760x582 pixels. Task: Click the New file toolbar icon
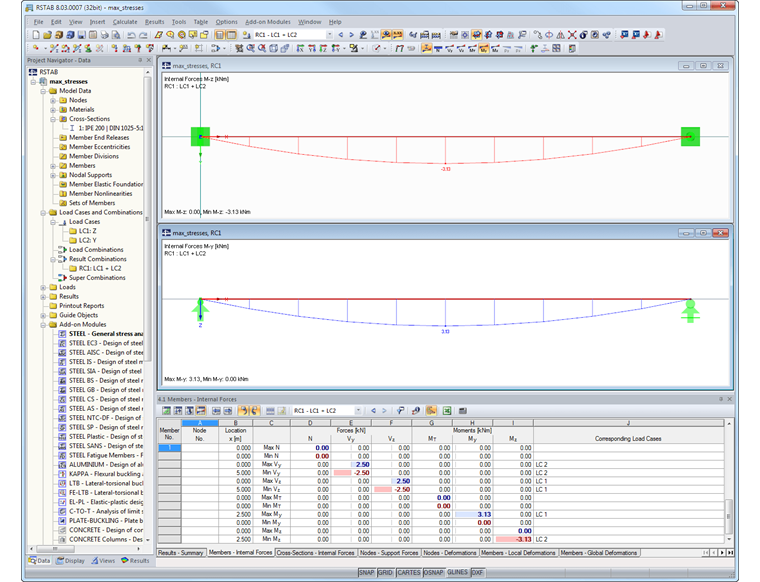(34, 34)
